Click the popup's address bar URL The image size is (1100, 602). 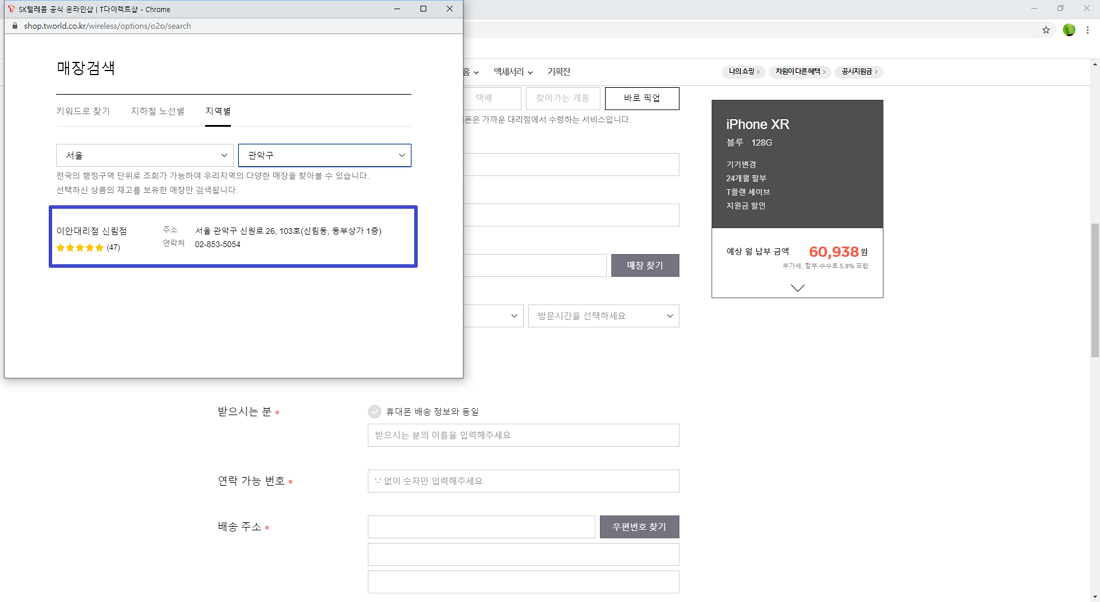point(107,26)
